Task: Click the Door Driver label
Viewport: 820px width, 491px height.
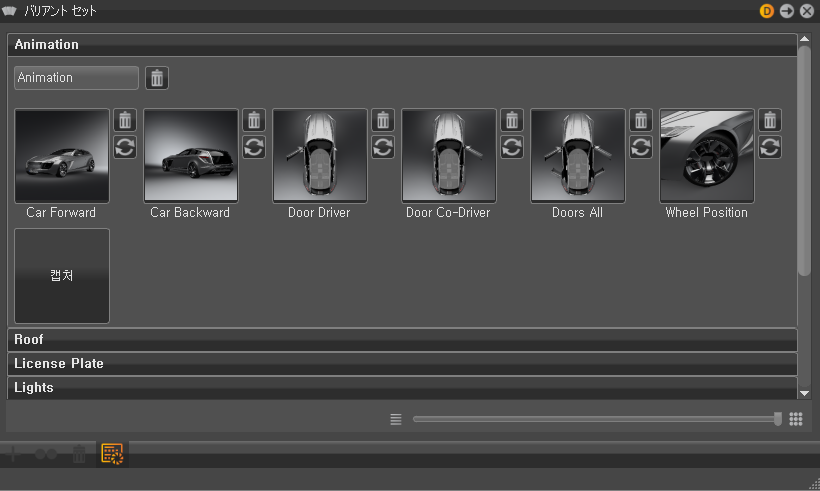Action: click(319, 213)
